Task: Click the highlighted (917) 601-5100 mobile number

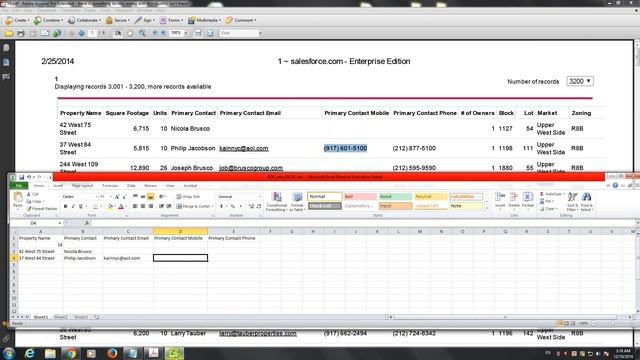Action: click(x=346, y=148)
